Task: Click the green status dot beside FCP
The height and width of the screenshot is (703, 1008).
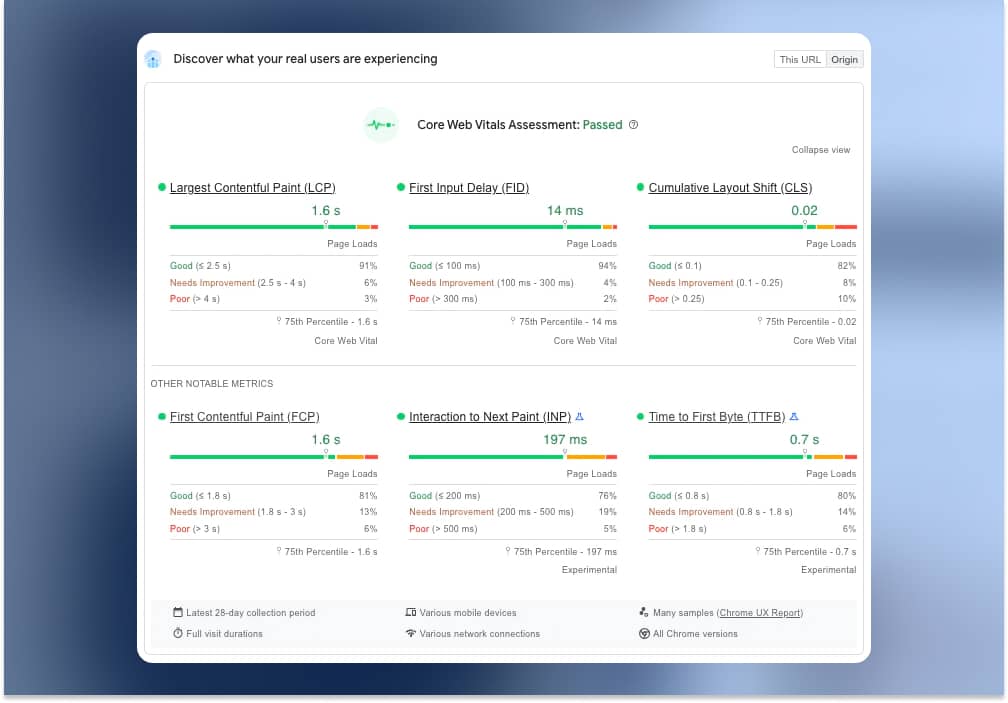Action: (x=162, y=416)
